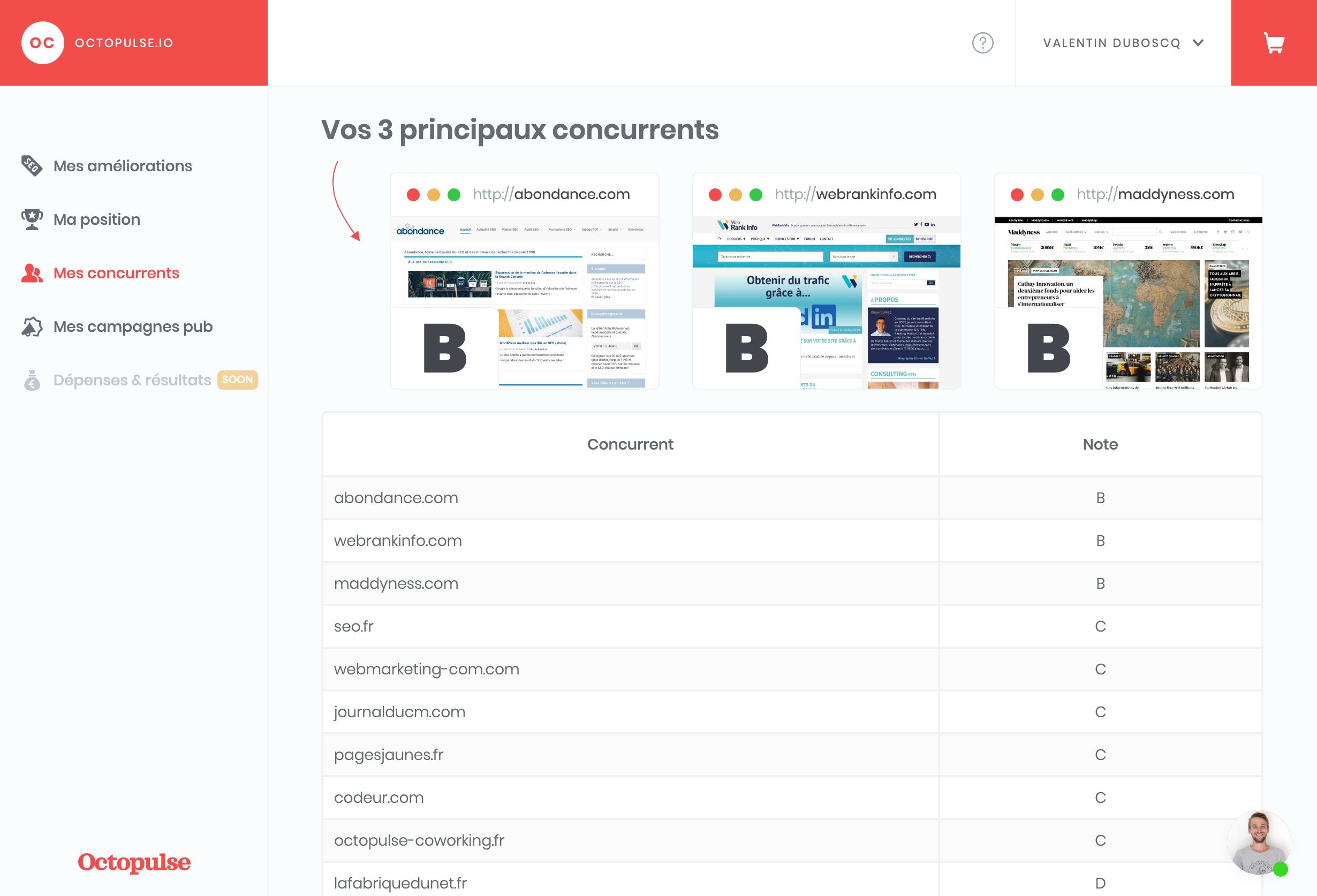Click the yellow dot on maddyness.com card
This screenshot has height=896, width=1317.
coord(1038,194)
